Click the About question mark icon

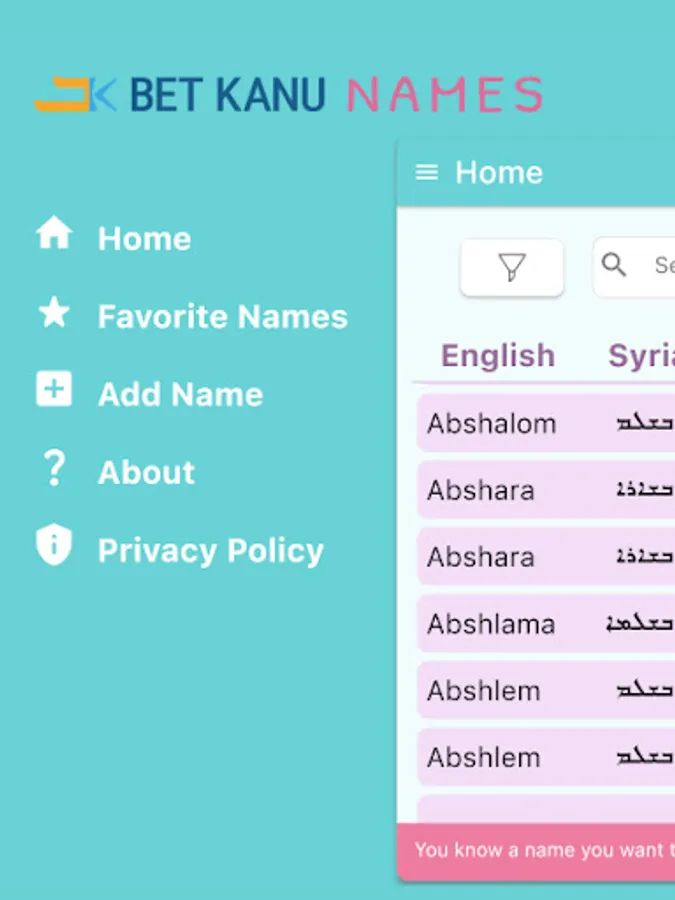pos(54,469)
